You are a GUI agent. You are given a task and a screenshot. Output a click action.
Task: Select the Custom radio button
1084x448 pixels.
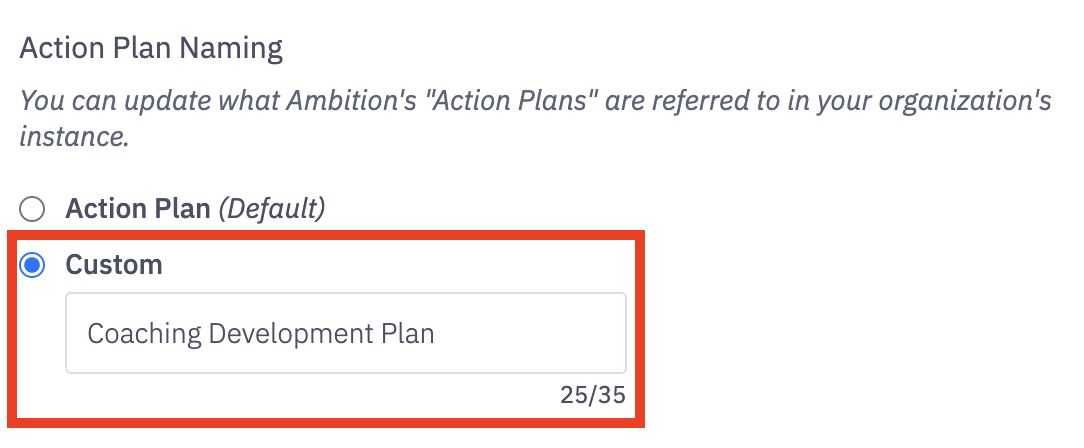pos(33,265)
